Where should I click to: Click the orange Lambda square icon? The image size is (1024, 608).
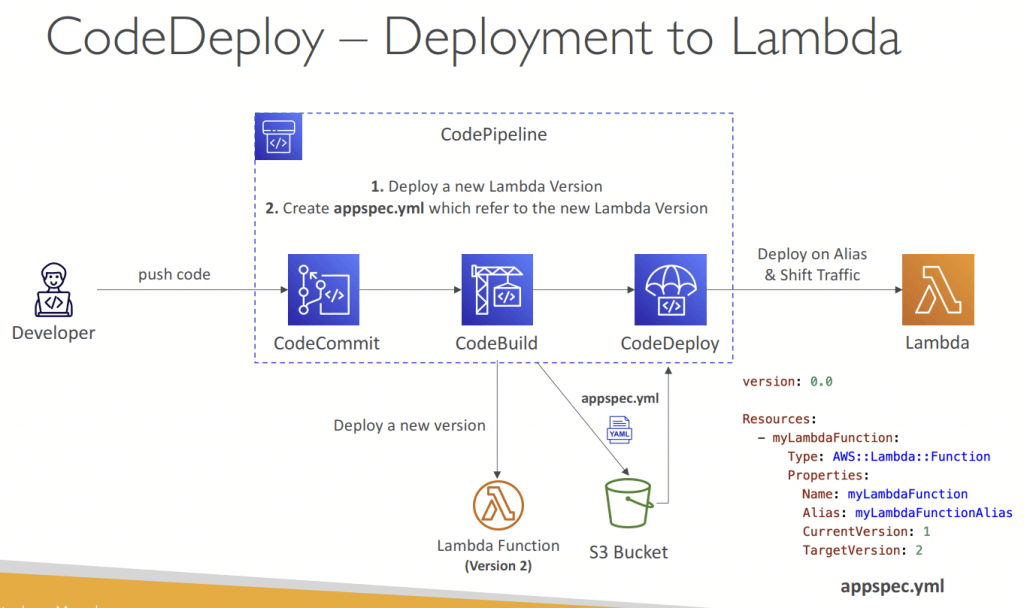938,289
